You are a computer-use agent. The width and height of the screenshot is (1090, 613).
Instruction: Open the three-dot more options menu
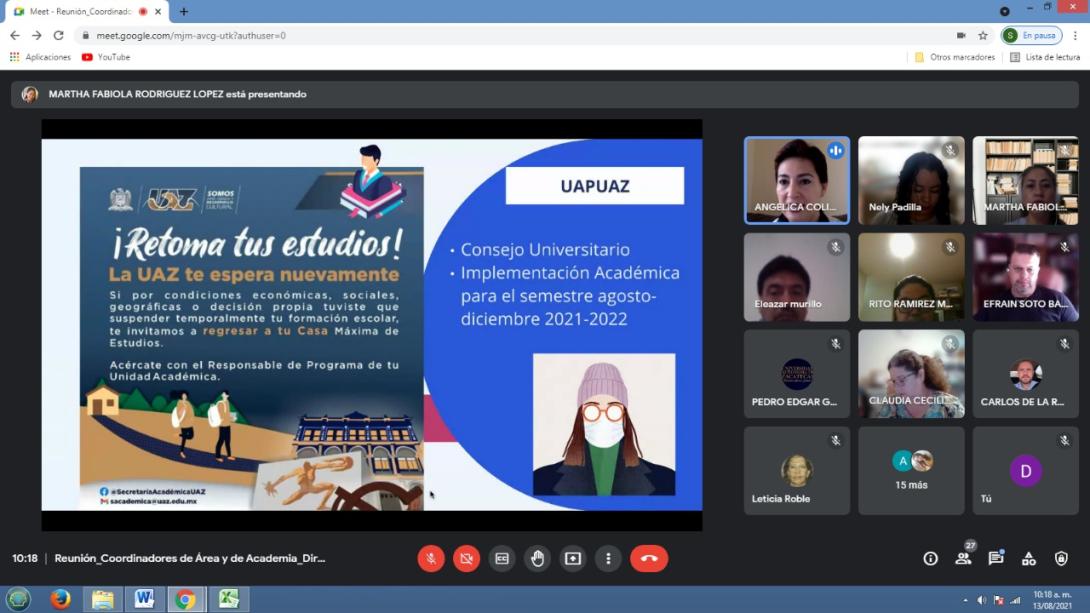coord(608,558)
